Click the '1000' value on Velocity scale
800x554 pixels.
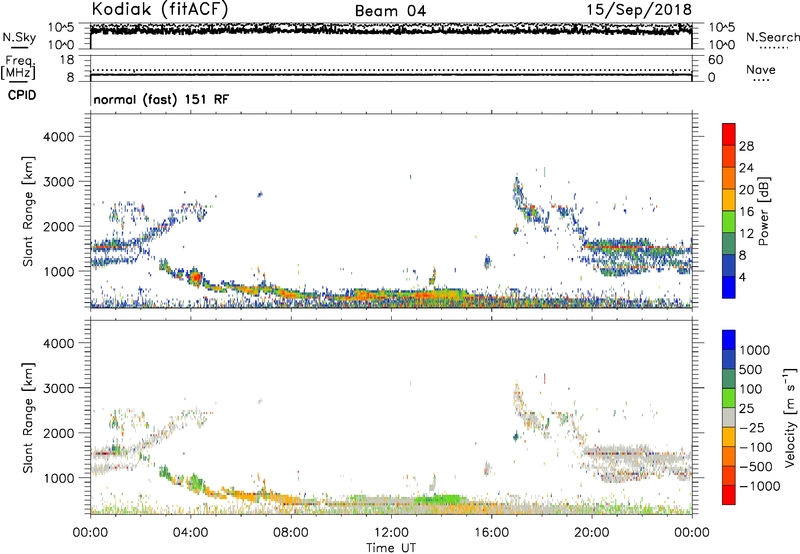(x=755, y=350)
